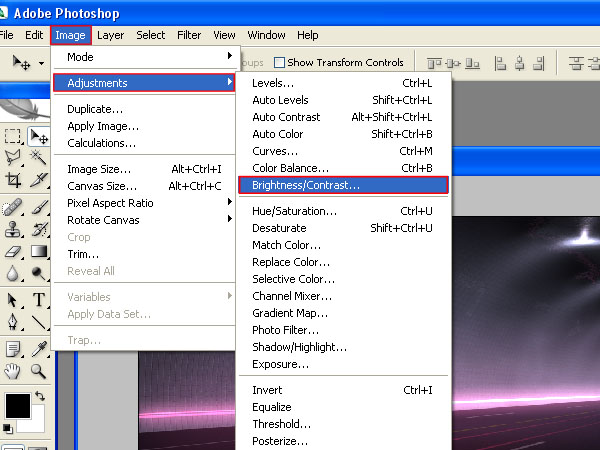Viewport: 600px width, 450px height.
Task: Open the Filter menu
Action: pos(189,35)
